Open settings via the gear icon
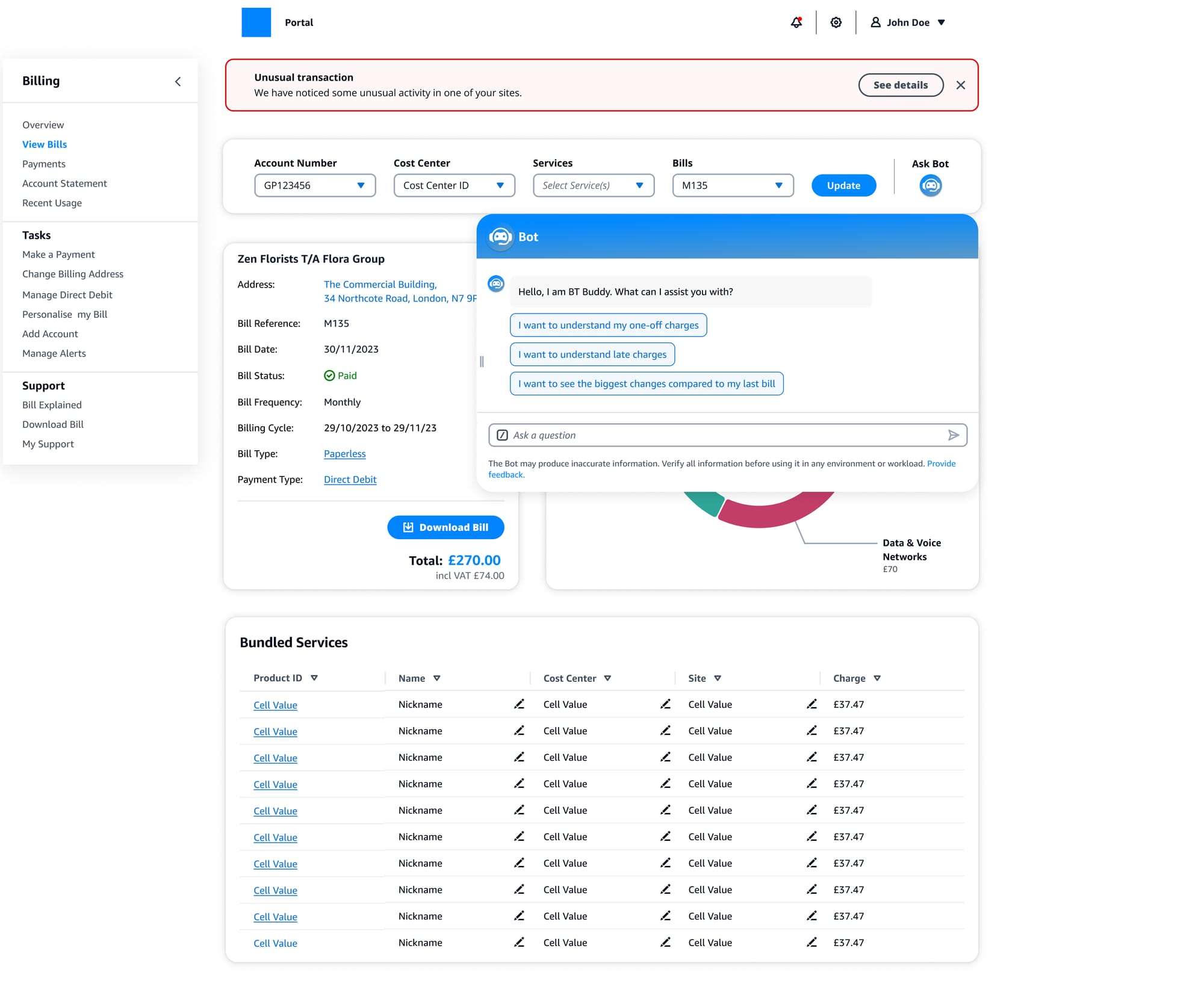 (836, 22)
